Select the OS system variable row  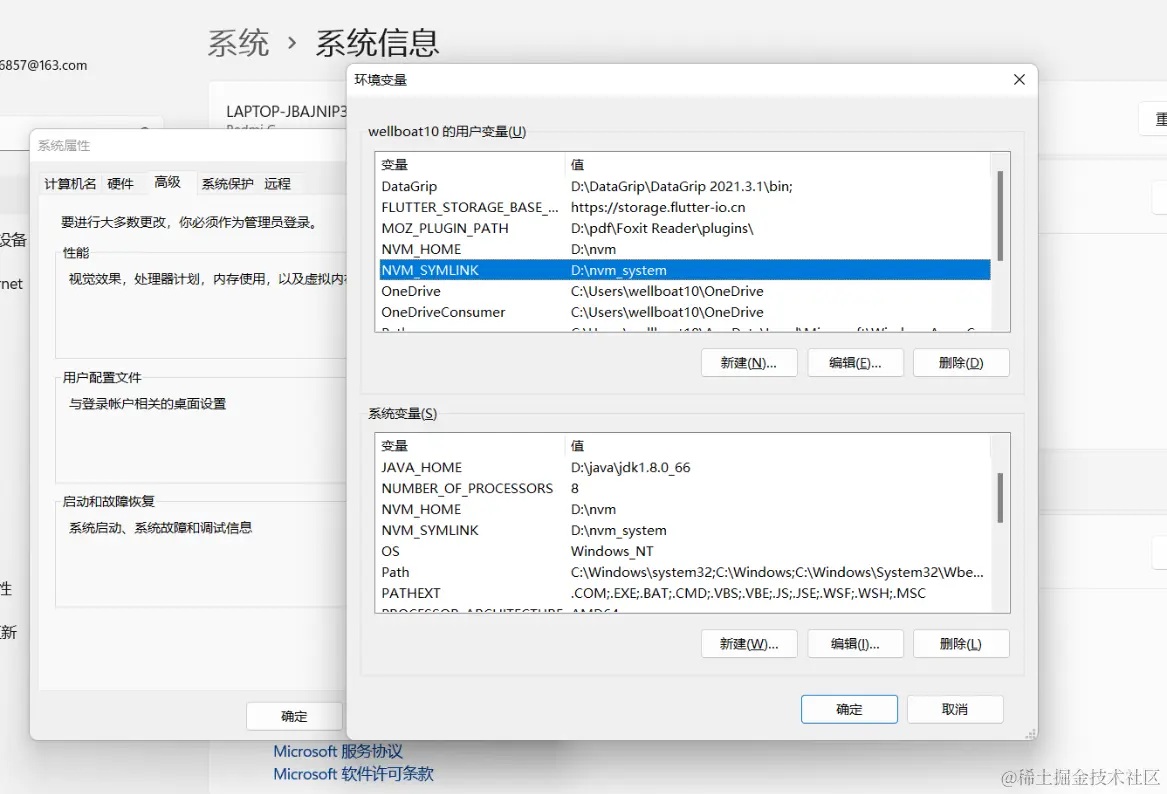tap(683, 551)
